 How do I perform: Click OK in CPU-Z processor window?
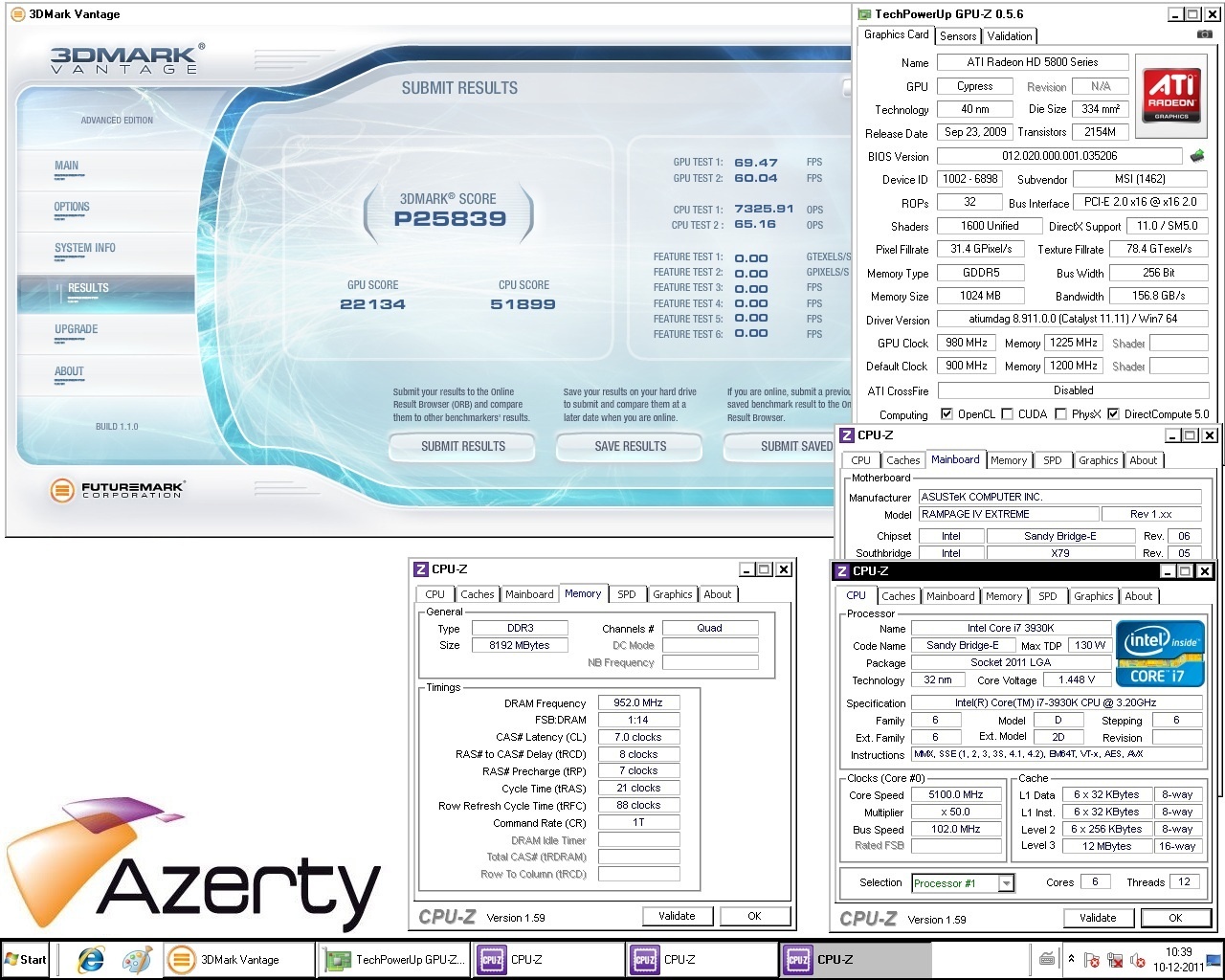(x=1175, y=918)
